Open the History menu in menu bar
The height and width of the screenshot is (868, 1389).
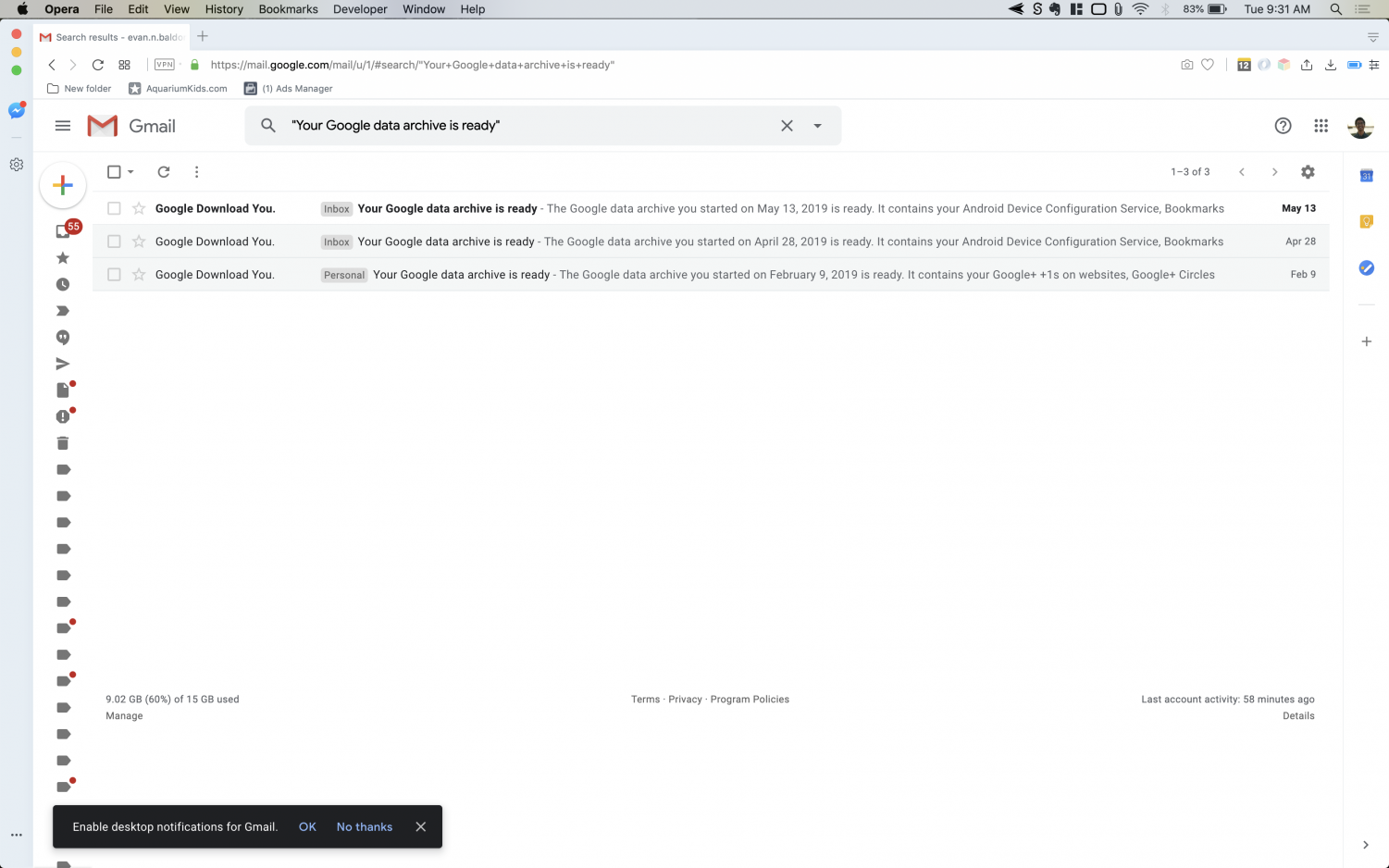[224, 9]
